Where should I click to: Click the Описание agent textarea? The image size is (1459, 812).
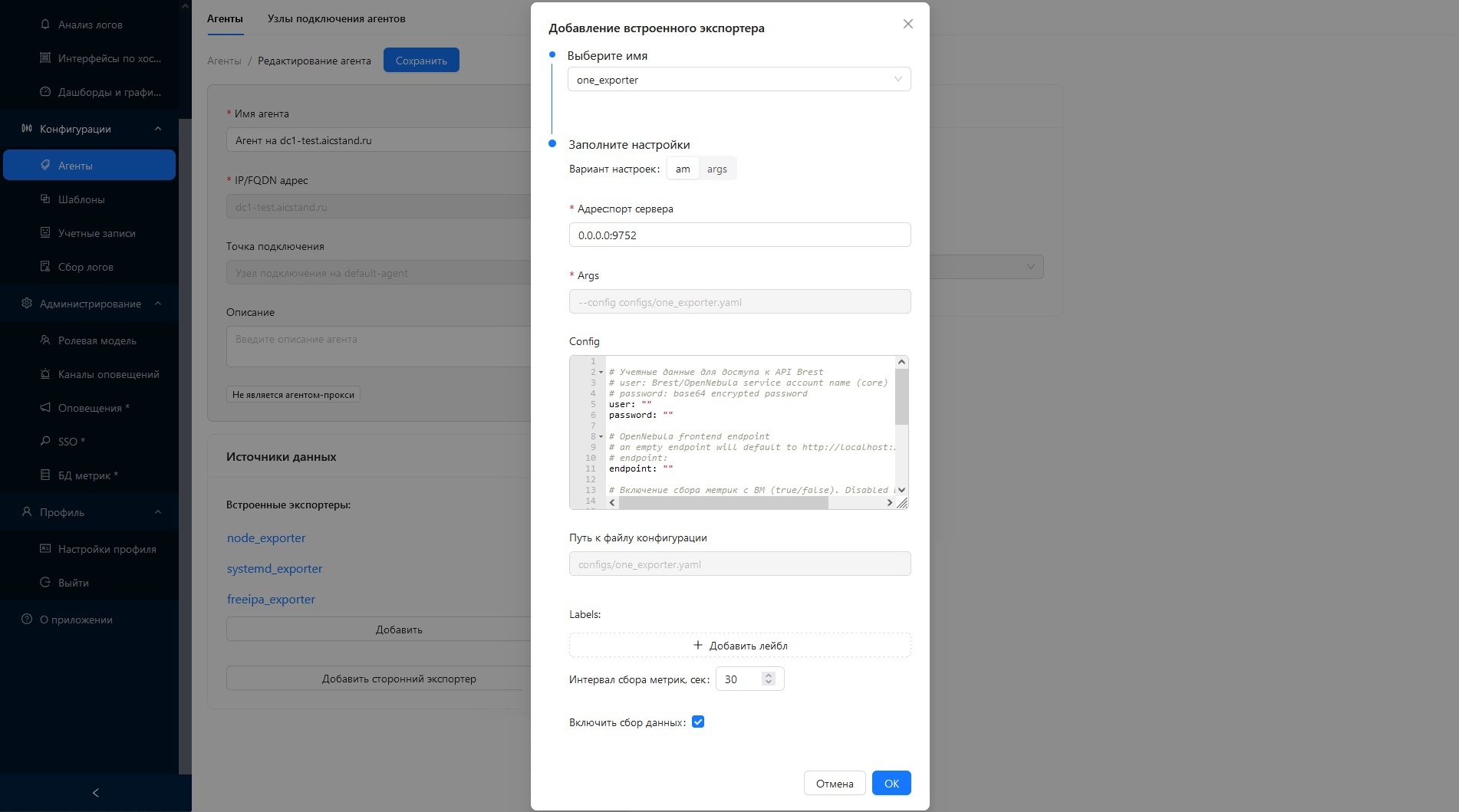pos(379,347)
